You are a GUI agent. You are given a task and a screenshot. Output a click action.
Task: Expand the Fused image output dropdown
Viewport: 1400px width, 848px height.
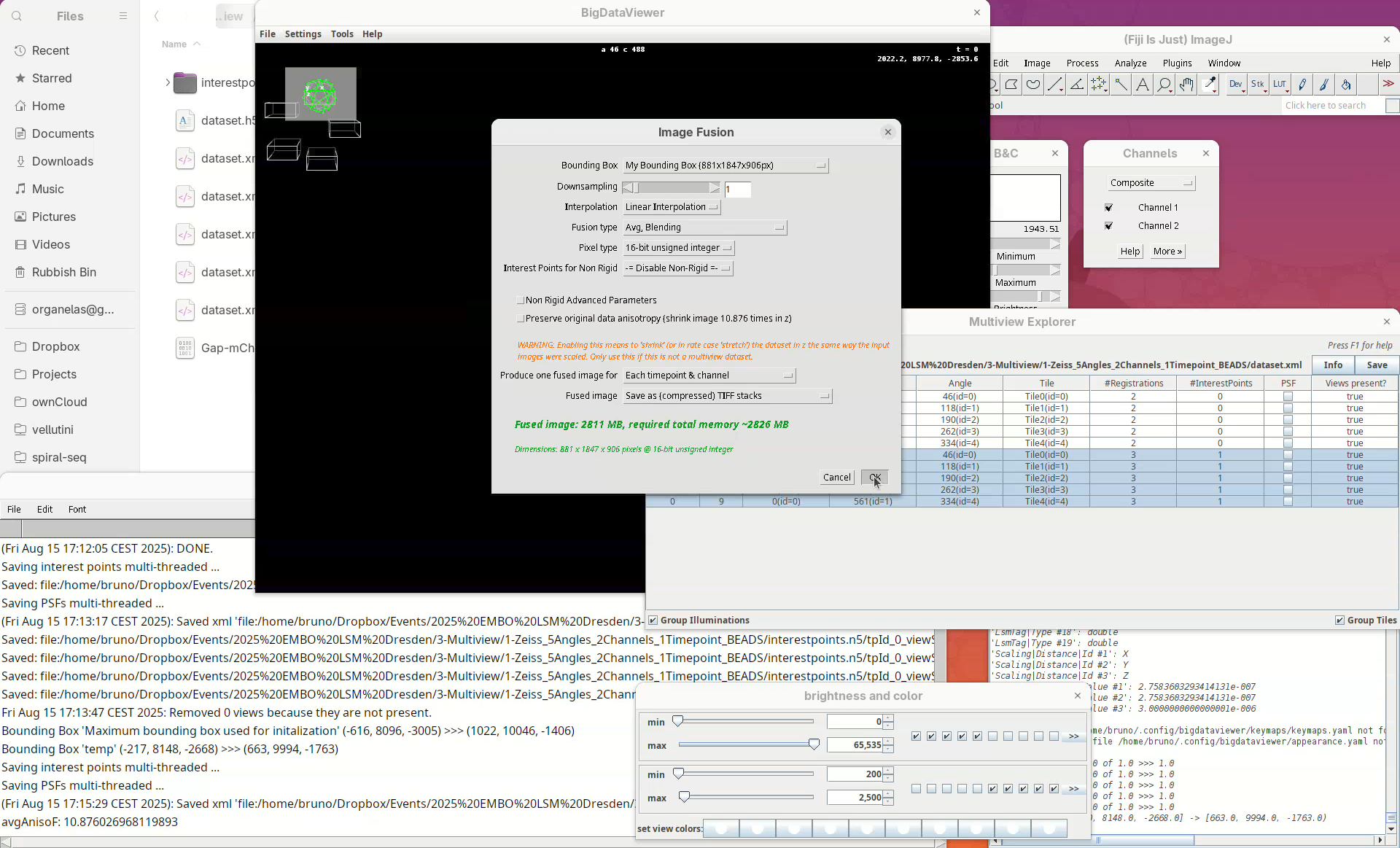[727, 396]
